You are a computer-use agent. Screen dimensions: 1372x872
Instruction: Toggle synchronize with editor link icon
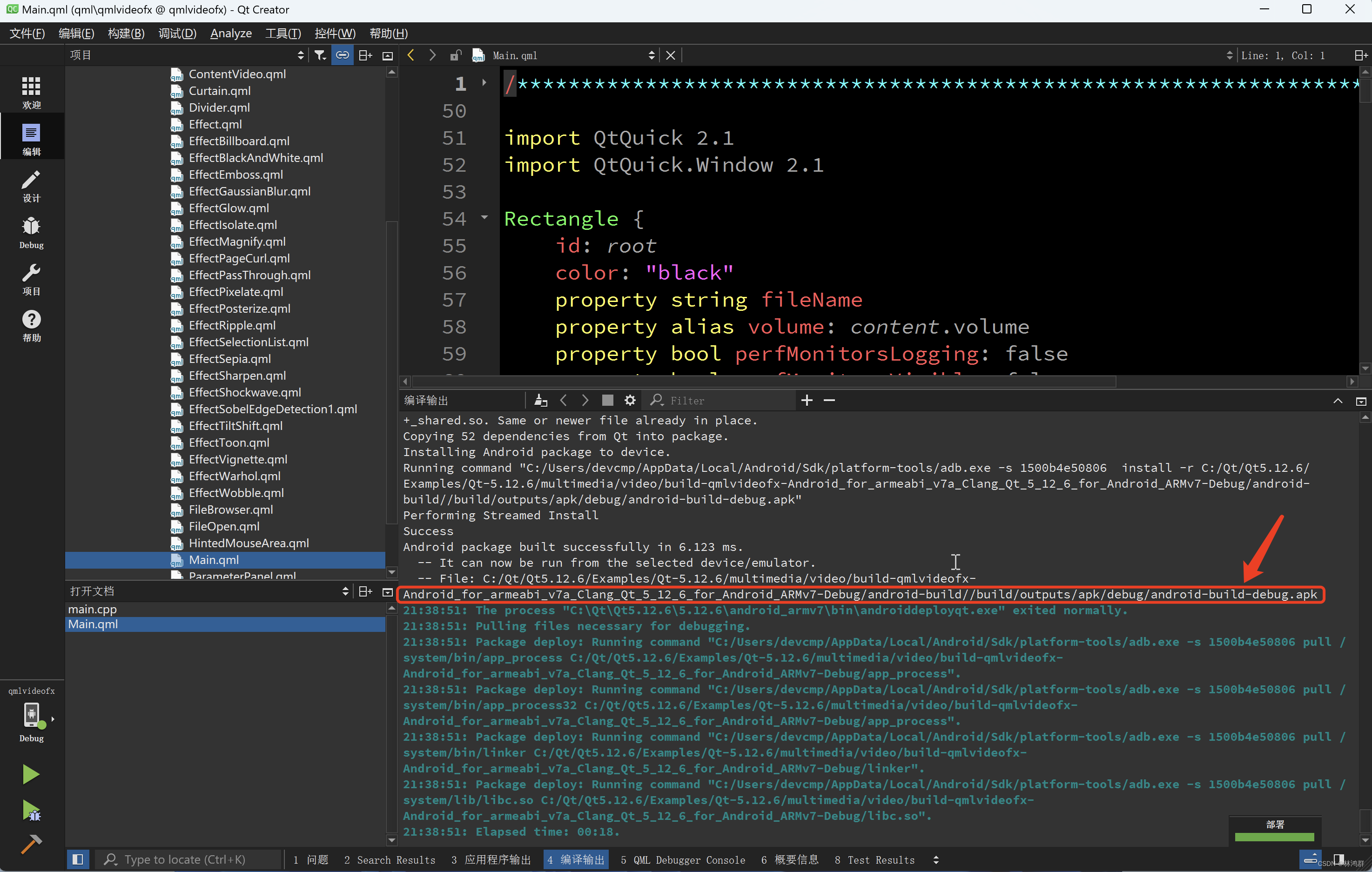(343, 55)
